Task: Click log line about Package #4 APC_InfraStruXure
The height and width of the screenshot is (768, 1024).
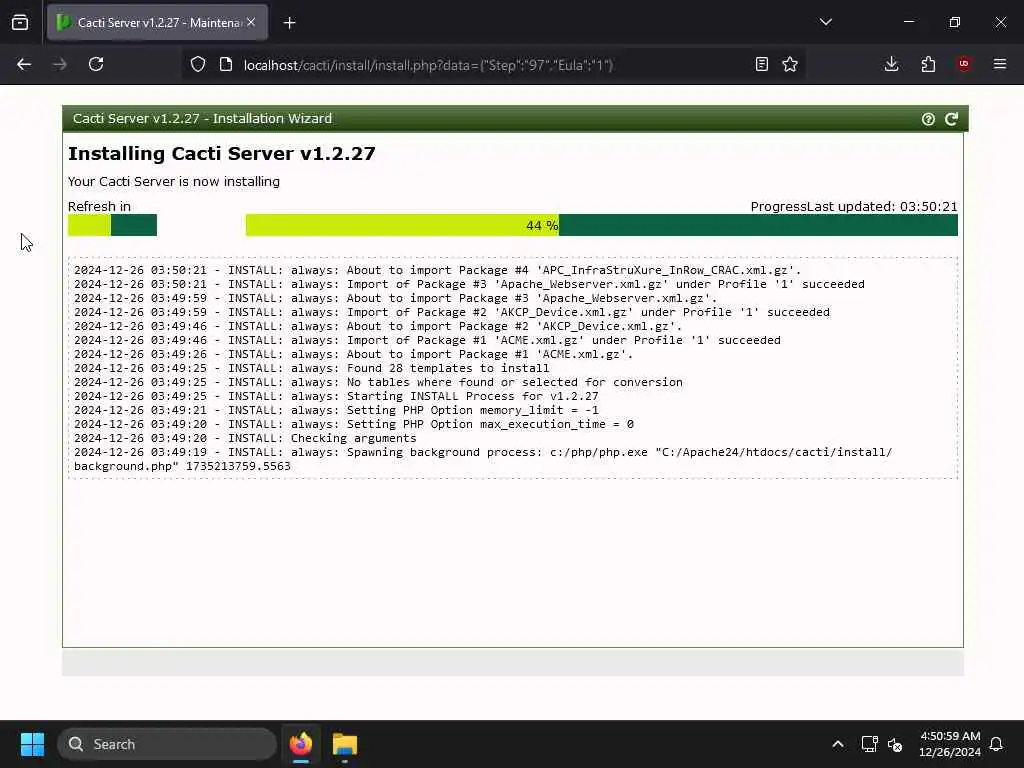Action: [437, 270]
